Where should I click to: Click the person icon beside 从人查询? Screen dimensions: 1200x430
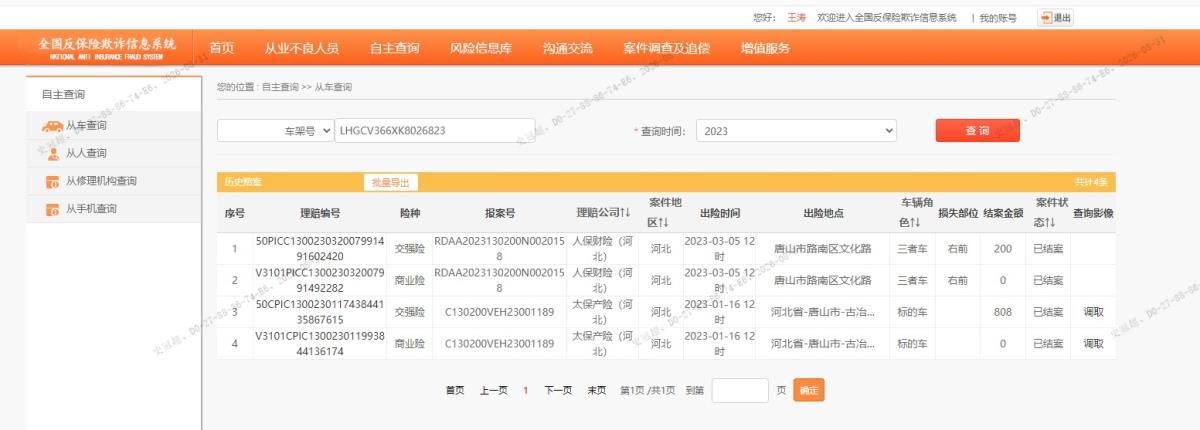pos(53,153)
